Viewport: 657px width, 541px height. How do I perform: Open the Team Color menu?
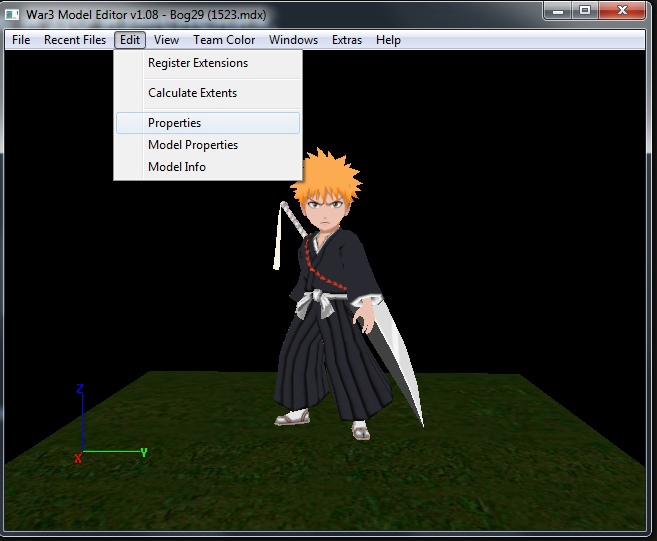[x=224, y=40]
